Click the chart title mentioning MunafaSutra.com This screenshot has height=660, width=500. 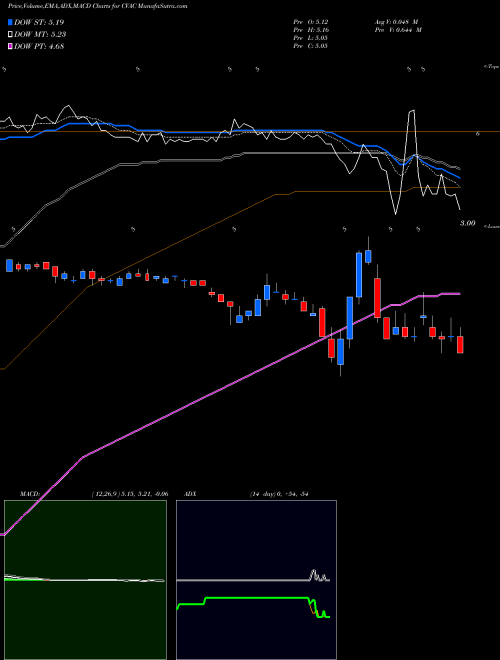coord(98,6)
